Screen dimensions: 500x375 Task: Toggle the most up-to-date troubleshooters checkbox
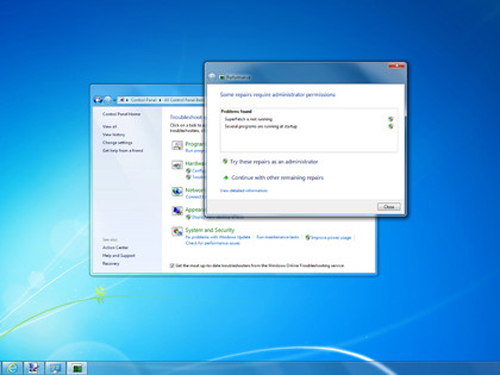click(x=172, y=266)
